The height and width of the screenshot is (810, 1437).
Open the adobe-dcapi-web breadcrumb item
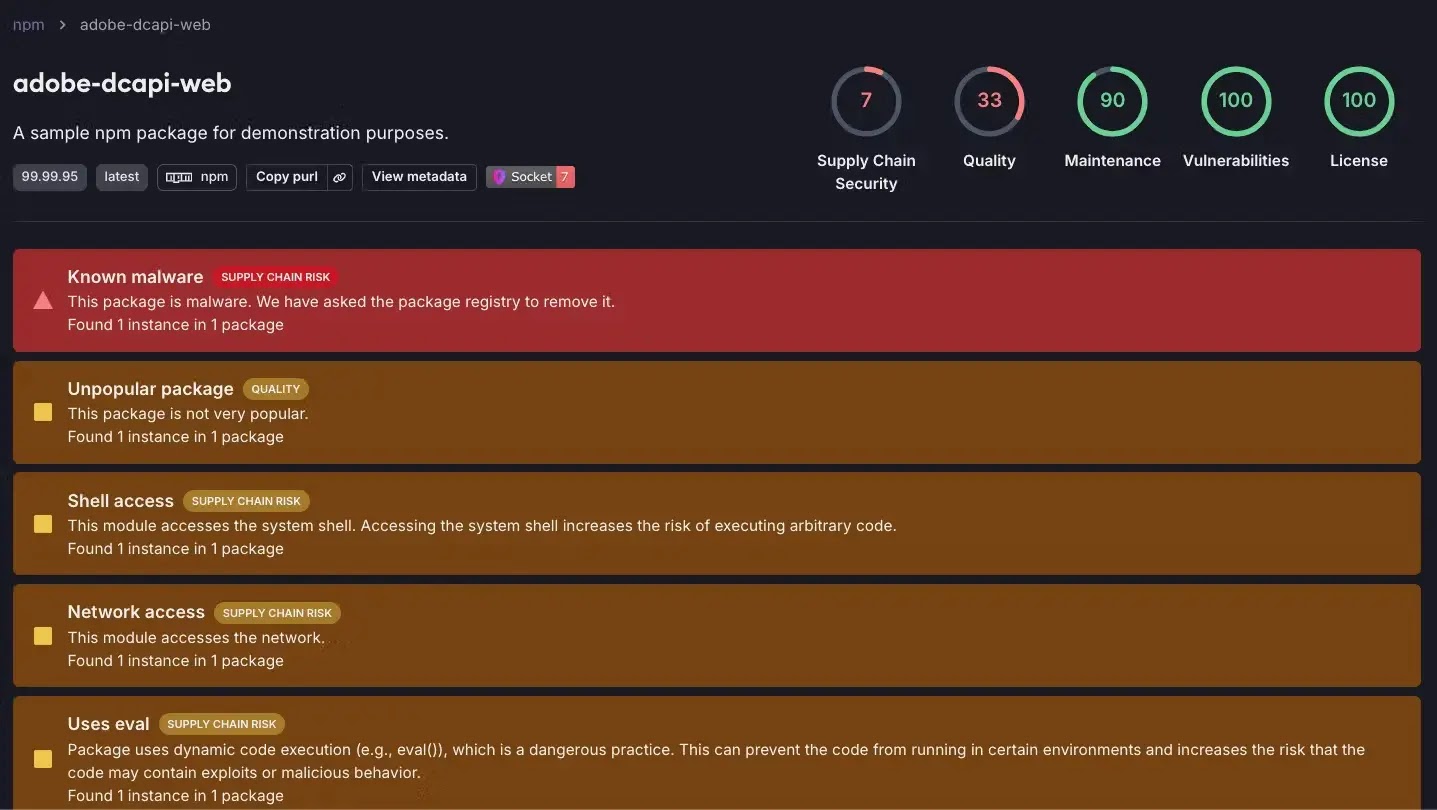point(145,24)
